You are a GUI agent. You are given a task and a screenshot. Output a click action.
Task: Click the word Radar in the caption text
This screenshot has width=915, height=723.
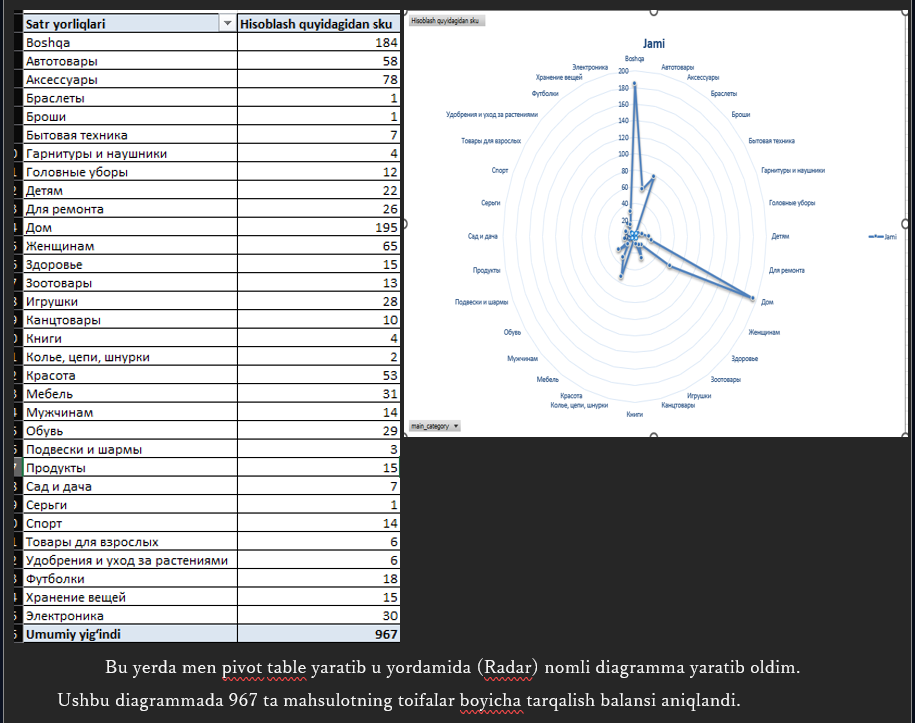pos(508,666)
